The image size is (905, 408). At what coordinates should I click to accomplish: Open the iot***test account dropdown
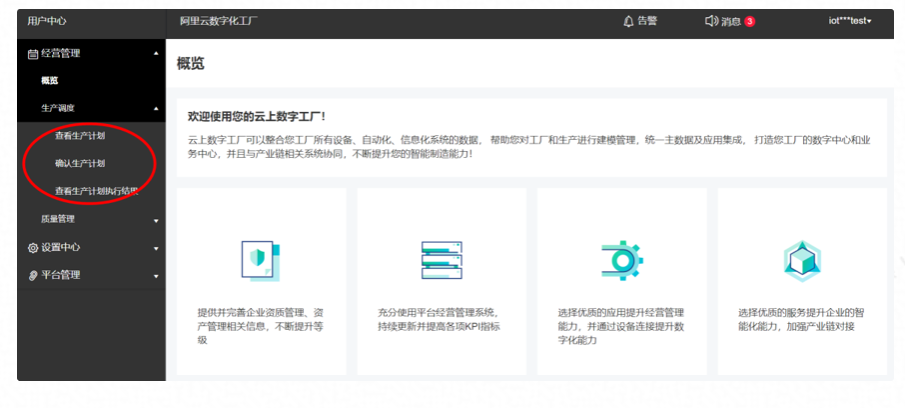pyautogui.click(x=850, y=21)
